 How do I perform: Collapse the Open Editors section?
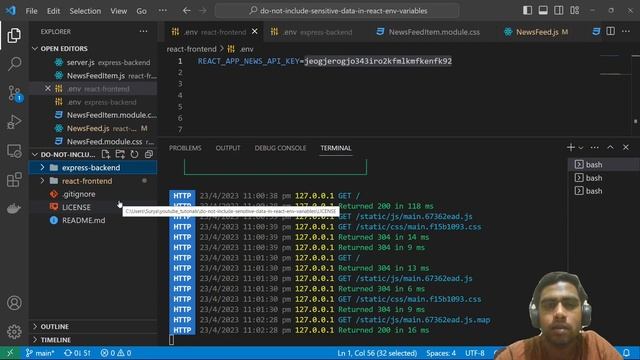pos(35,49)
